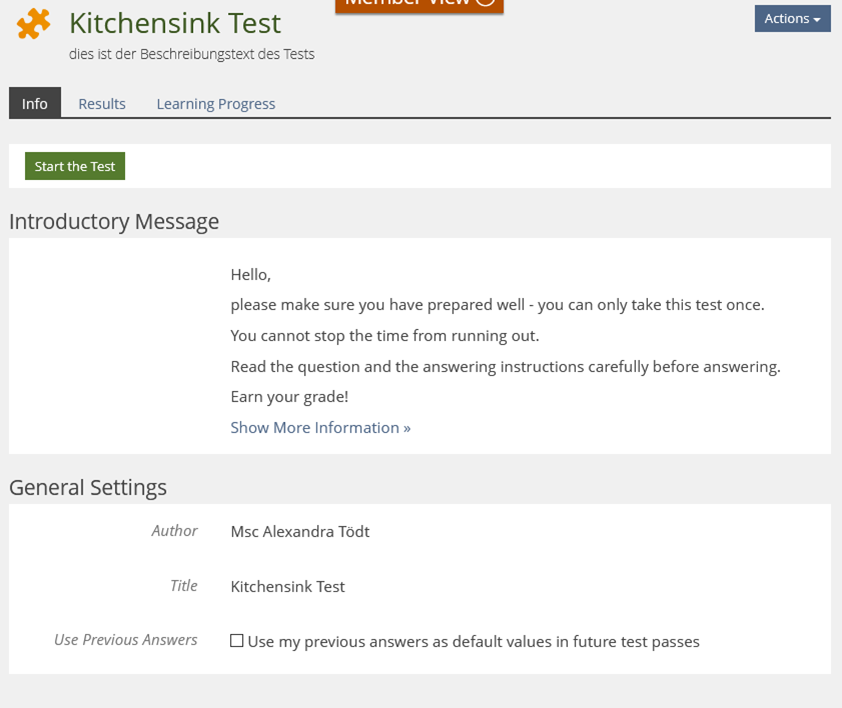Go to the Learning Progress tab
Image resolution: width=842 pixels, height=708 pixels.
216,104
